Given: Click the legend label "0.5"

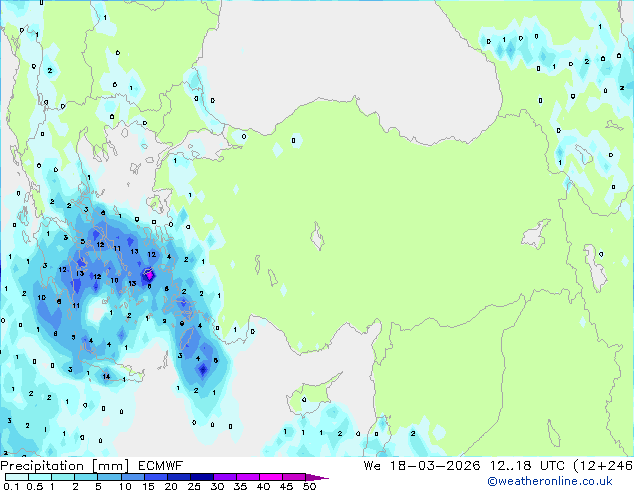Looking at the screenshot, I should click(x=35, y=486).
